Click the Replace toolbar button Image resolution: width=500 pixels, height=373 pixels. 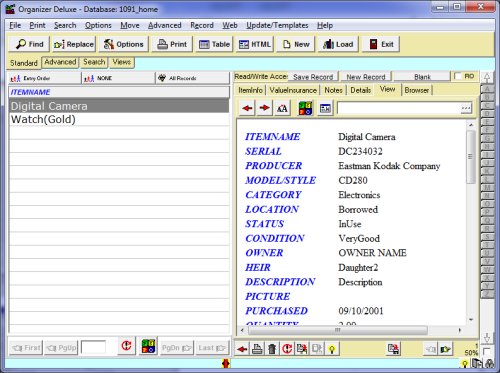74,44
